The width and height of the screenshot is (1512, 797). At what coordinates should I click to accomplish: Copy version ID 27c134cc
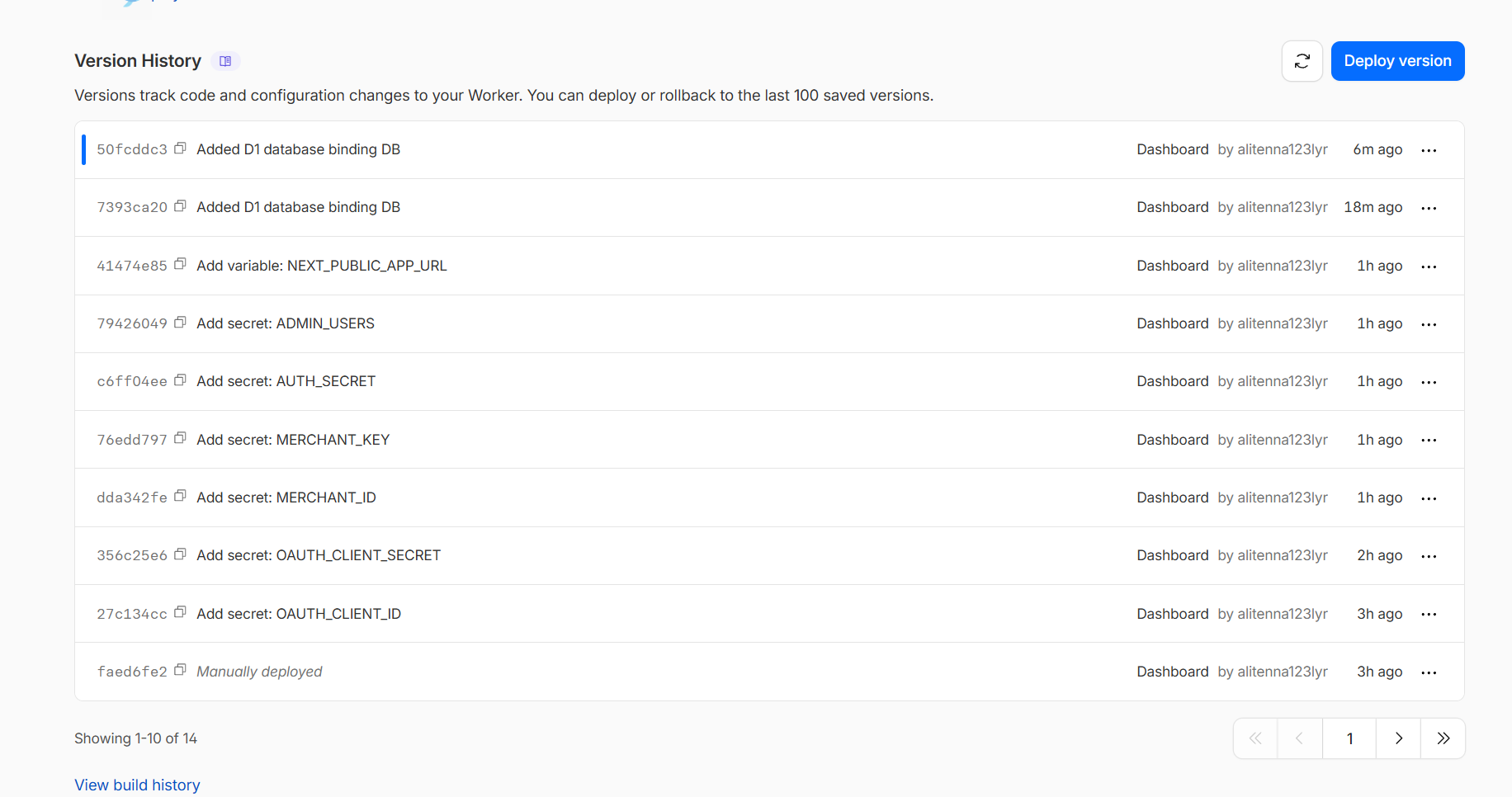click(180, 612)
